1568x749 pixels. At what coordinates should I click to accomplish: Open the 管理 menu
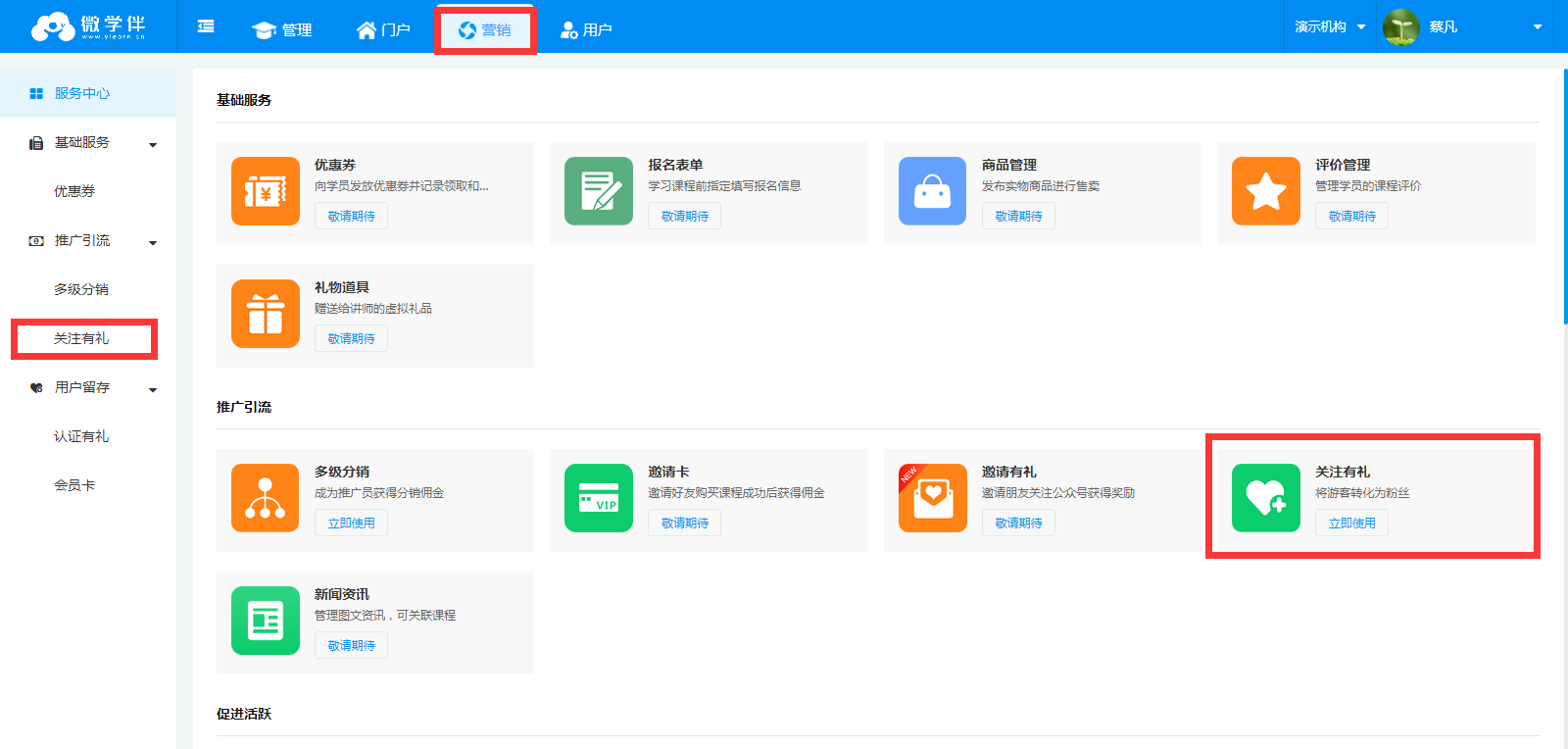coord(282,29)
